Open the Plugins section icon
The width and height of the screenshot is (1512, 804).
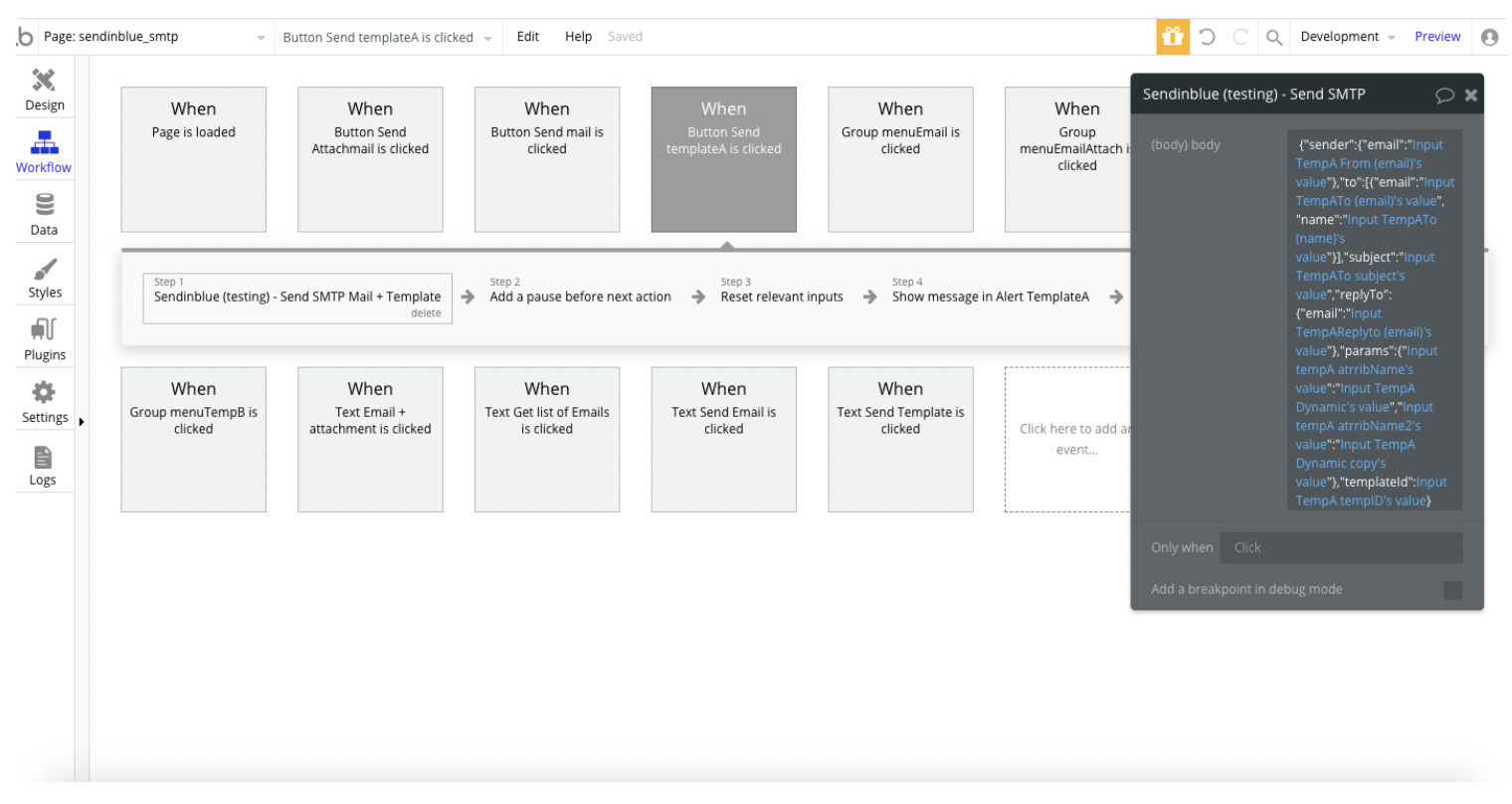(x=44, y=329)
